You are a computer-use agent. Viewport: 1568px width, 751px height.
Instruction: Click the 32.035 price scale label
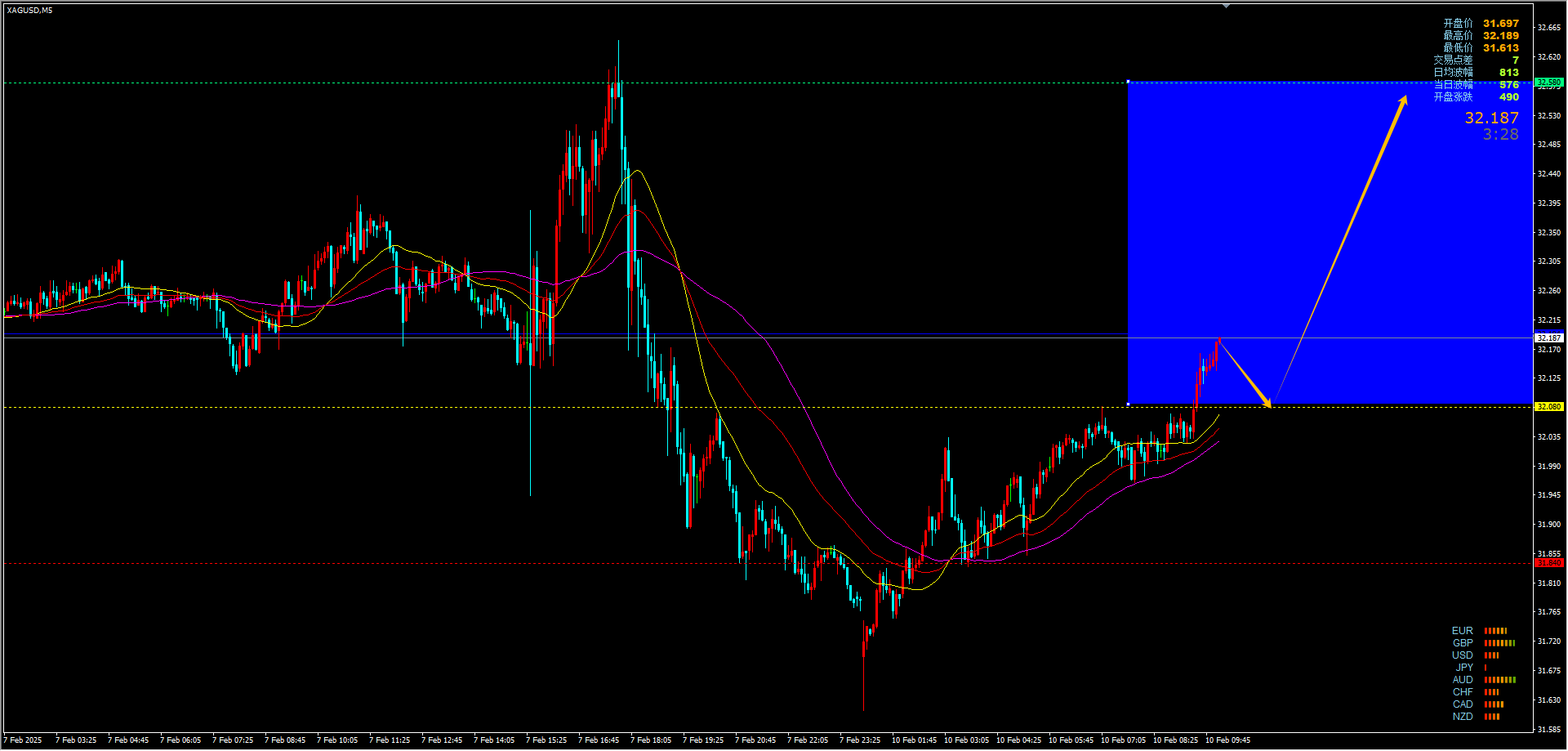[1549, 437]
